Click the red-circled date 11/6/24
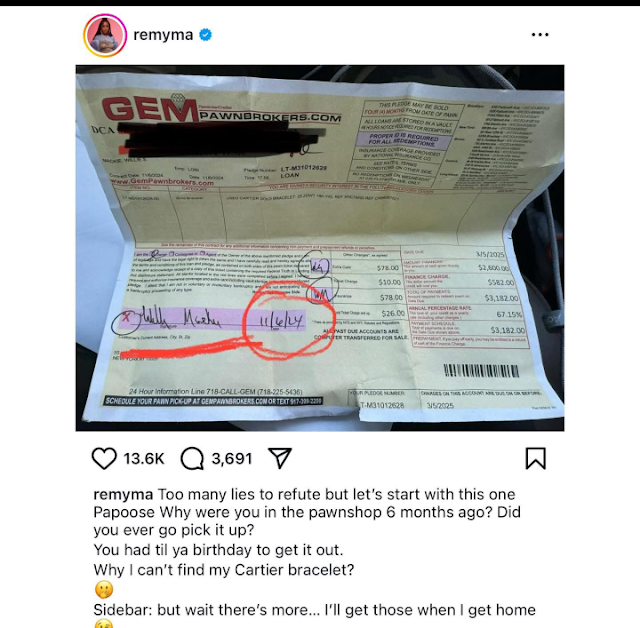The image size is (640, 628). 282,322
